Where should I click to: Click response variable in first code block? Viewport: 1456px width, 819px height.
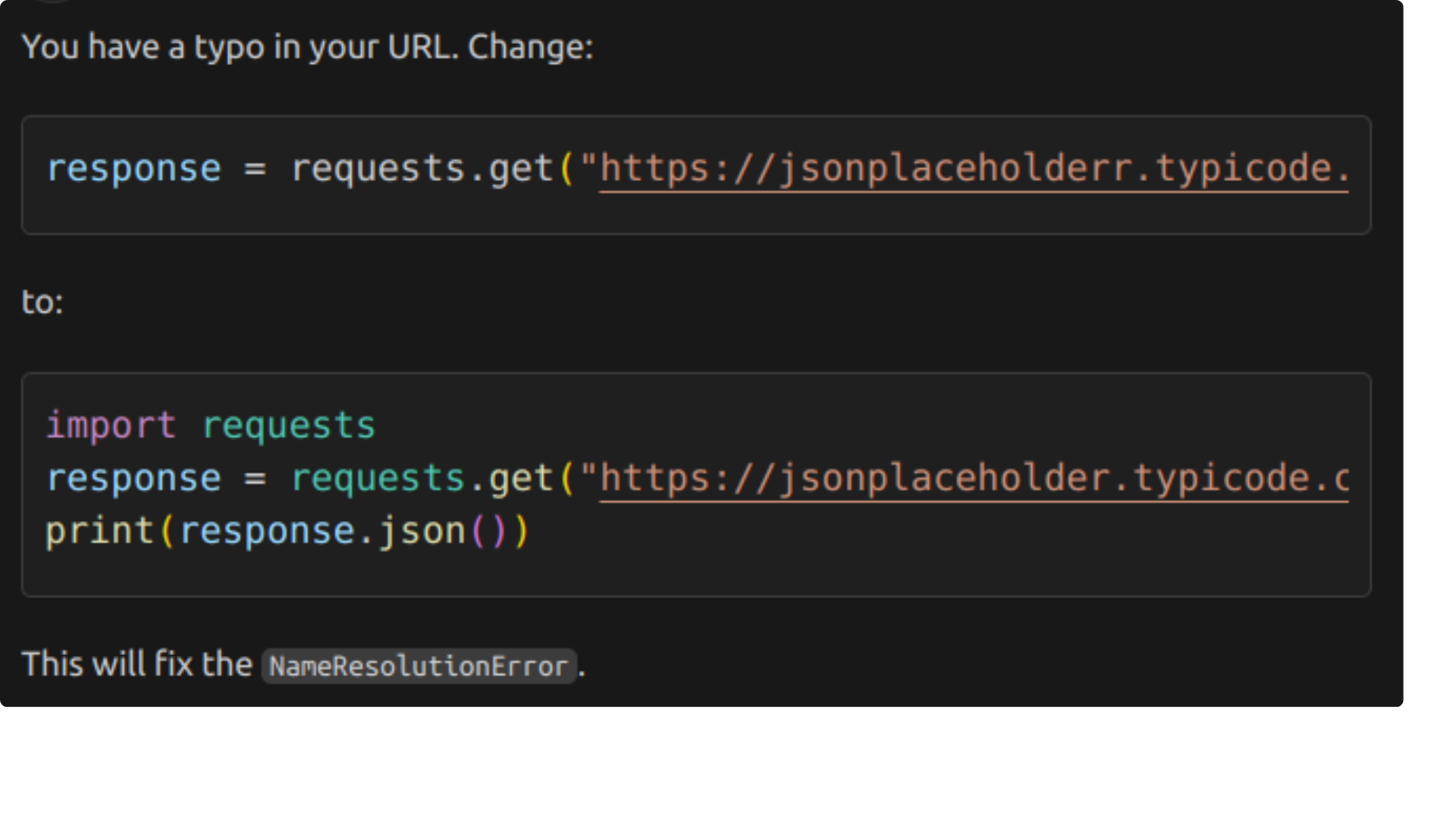[x=134, y=168]
